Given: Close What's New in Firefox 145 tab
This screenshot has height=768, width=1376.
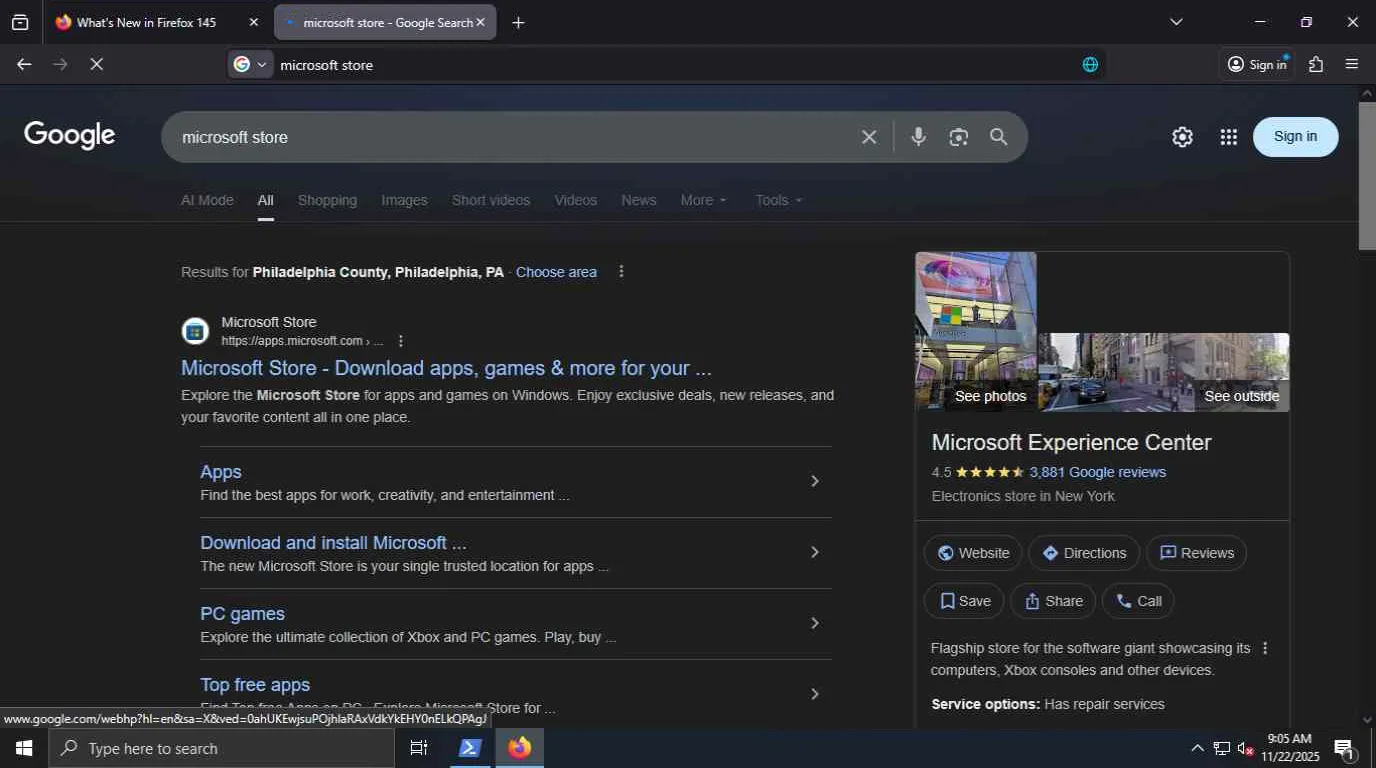Looking at the screenshot, I should (253, 22).
